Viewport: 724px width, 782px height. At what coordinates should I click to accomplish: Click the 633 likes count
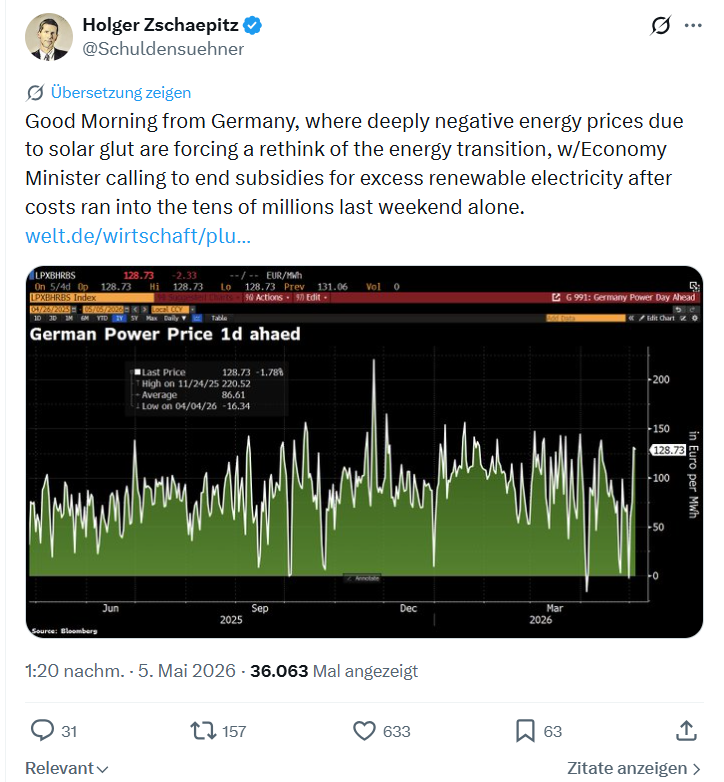click(397, 732)
